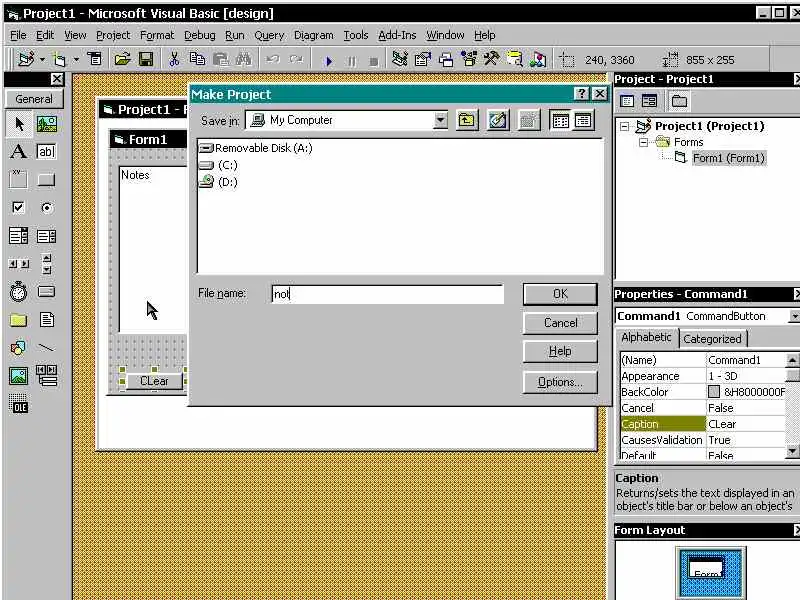Screen dimensions: 800x600
Task: Select the OLE control tool
Action: tap(19, 404)
